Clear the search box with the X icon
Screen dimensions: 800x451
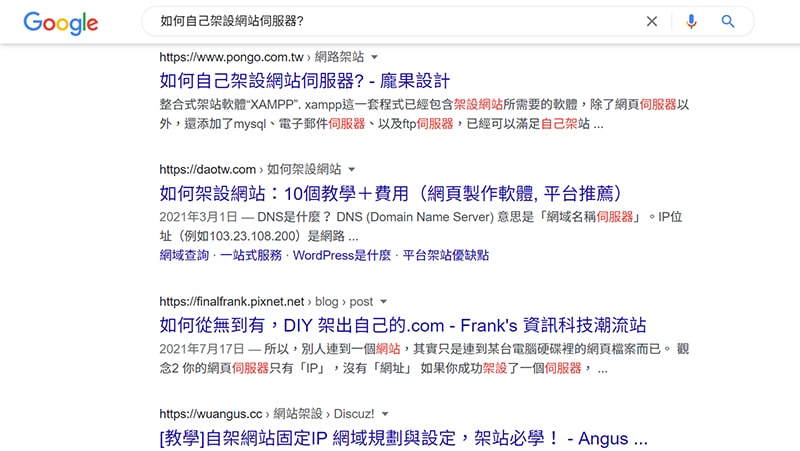pos(652,21)
